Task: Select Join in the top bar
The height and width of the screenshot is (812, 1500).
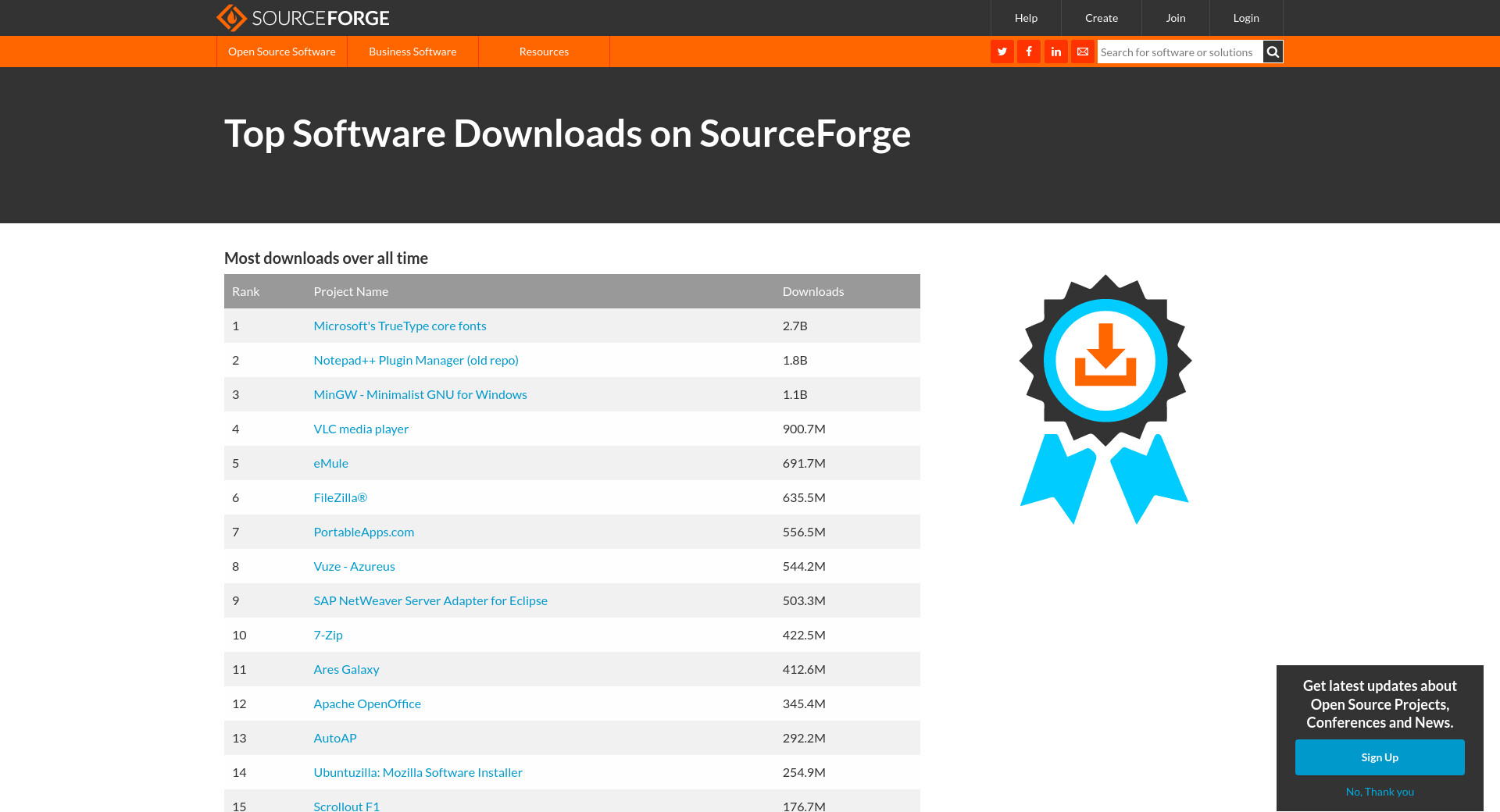Action: 1175,18
